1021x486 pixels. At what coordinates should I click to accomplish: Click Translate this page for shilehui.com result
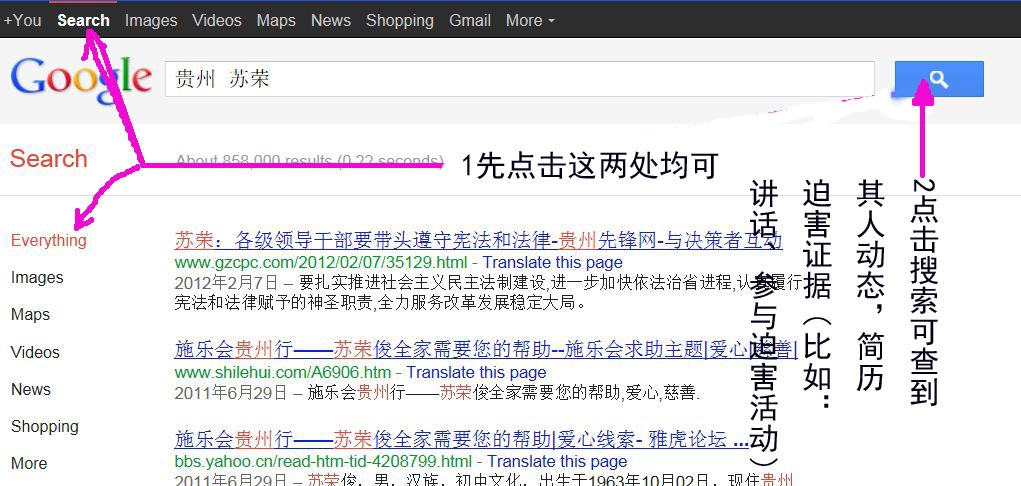pos(476,372)
